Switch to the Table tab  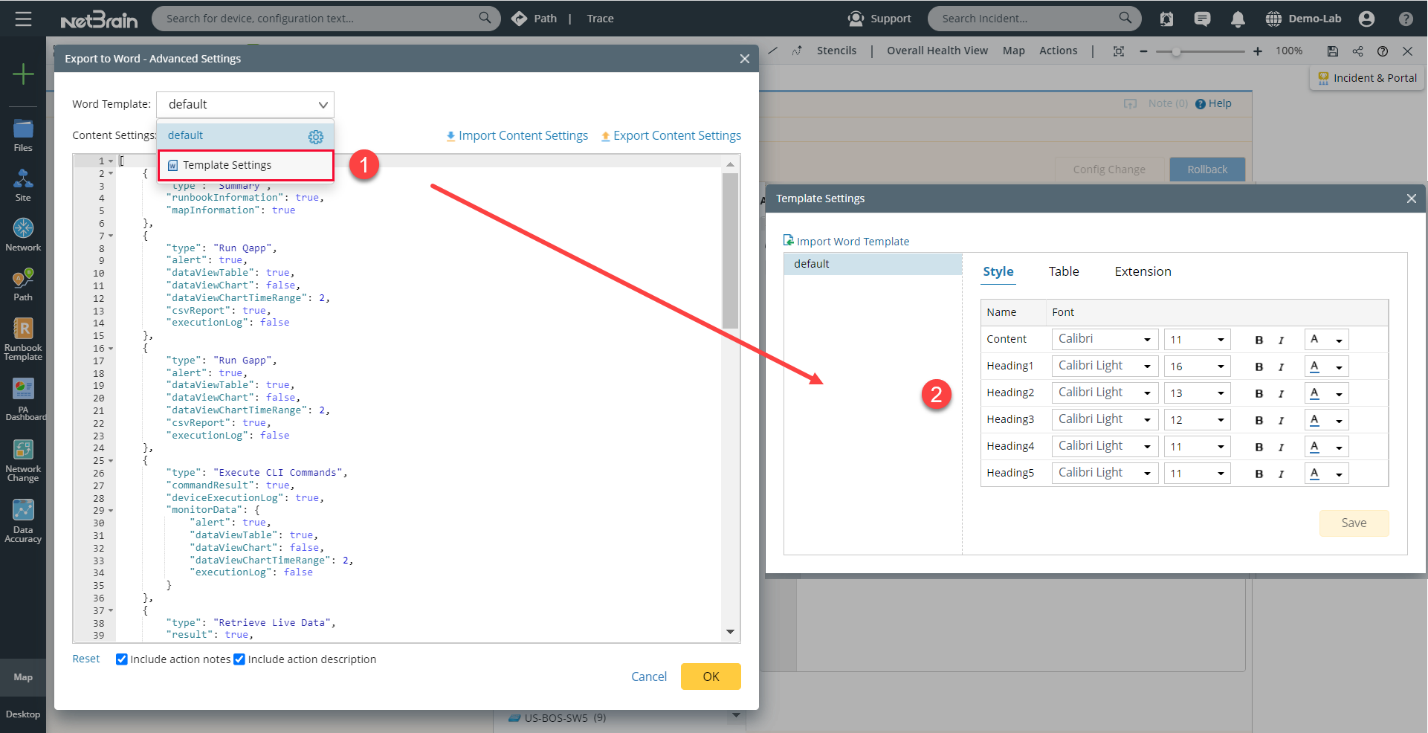1064,271
